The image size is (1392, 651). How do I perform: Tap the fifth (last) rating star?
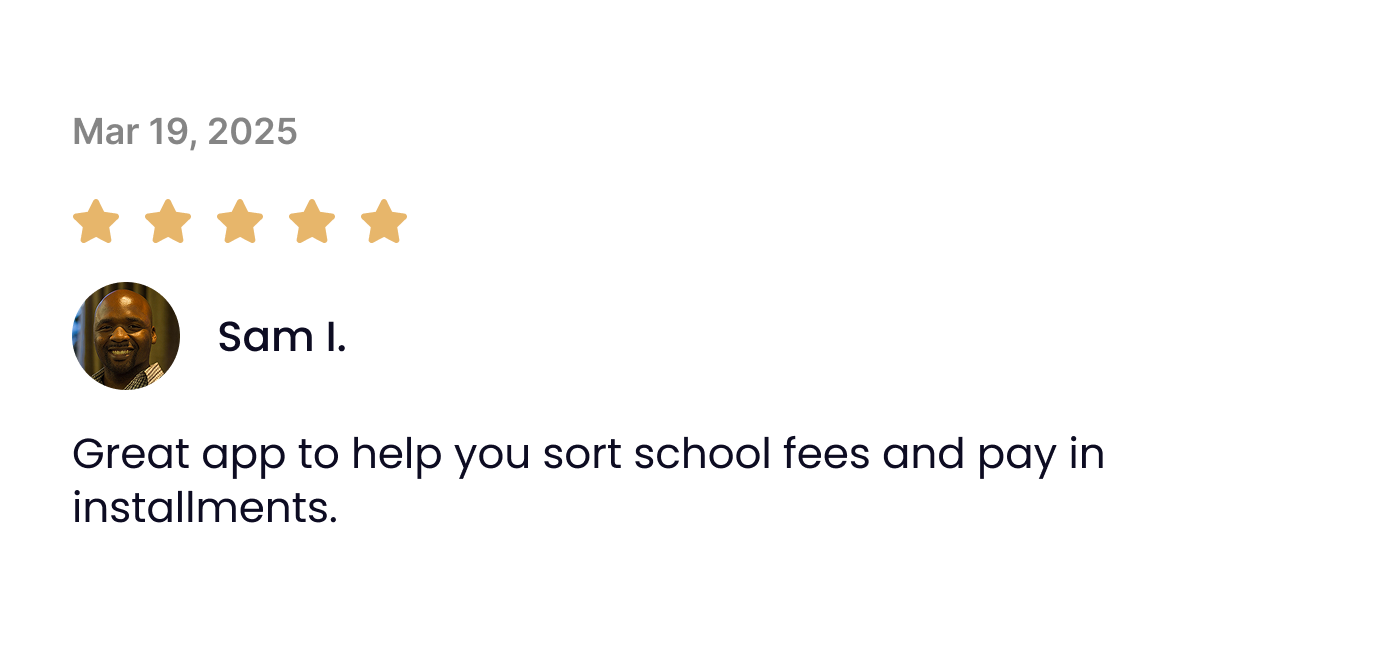coord(384,221)
